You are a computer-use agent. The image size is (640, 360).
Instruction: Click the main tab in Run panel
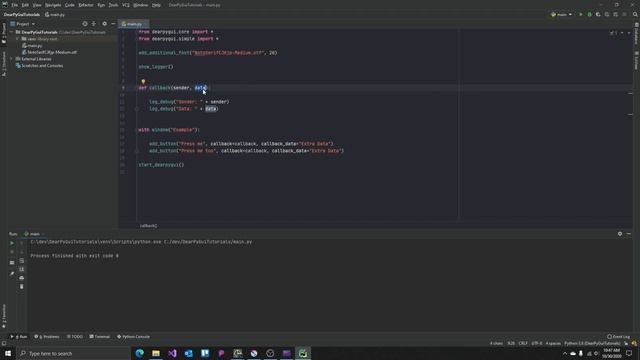click(x=33, y=234)
